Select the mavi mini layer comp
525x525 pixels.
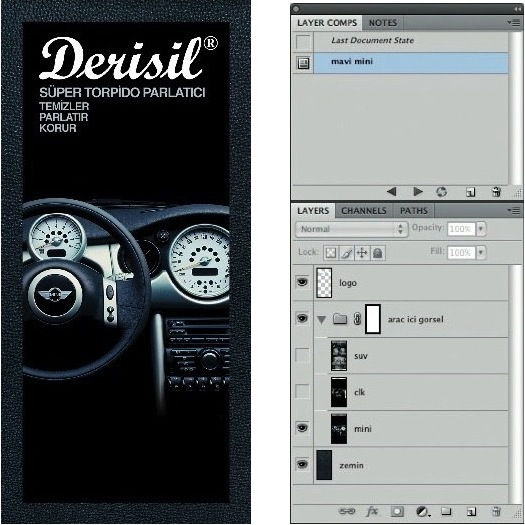(410, 63)
